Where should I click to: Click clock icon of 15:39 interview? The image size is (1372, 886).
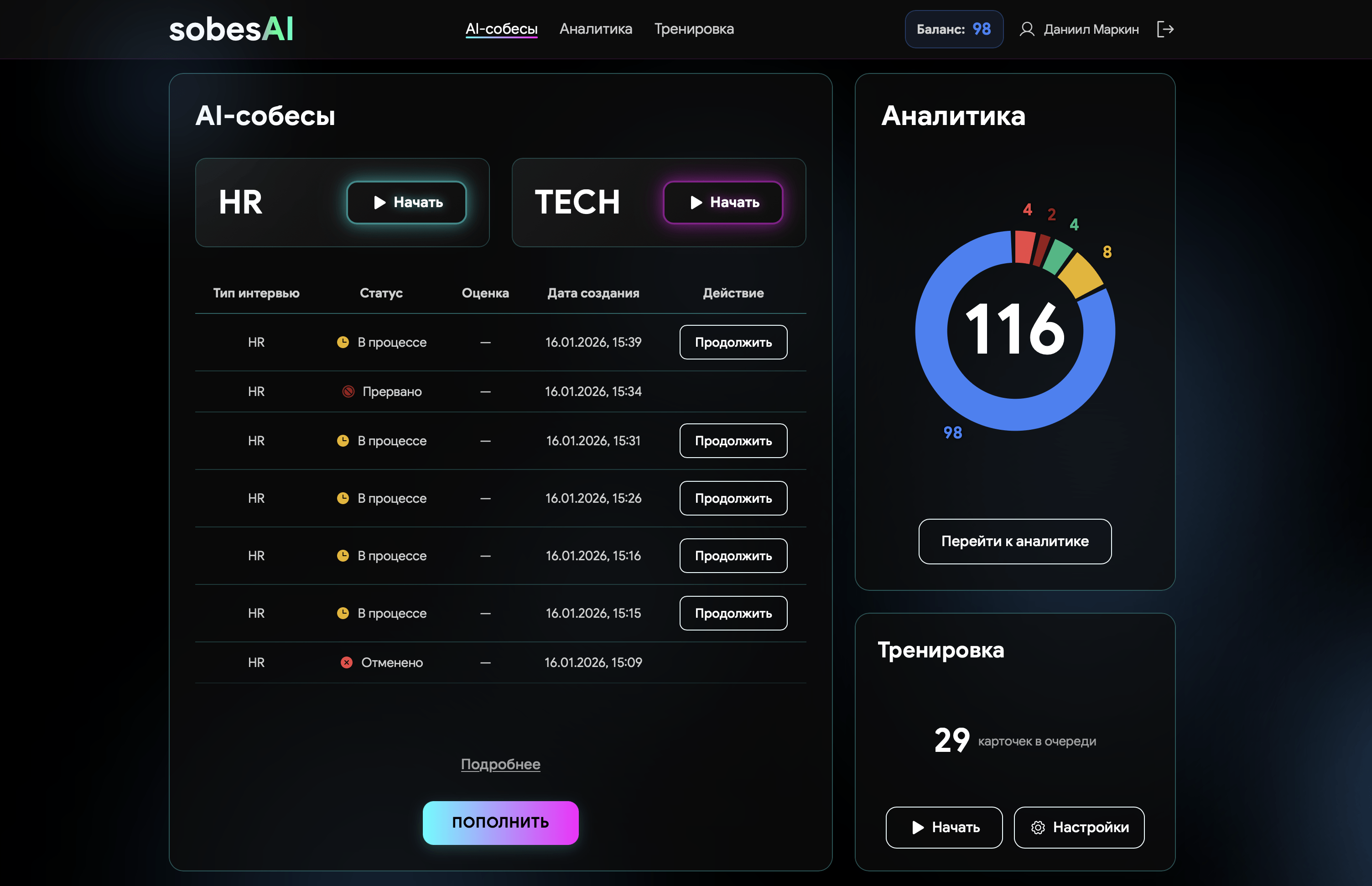pyautogui.click(x=343, y=342)
